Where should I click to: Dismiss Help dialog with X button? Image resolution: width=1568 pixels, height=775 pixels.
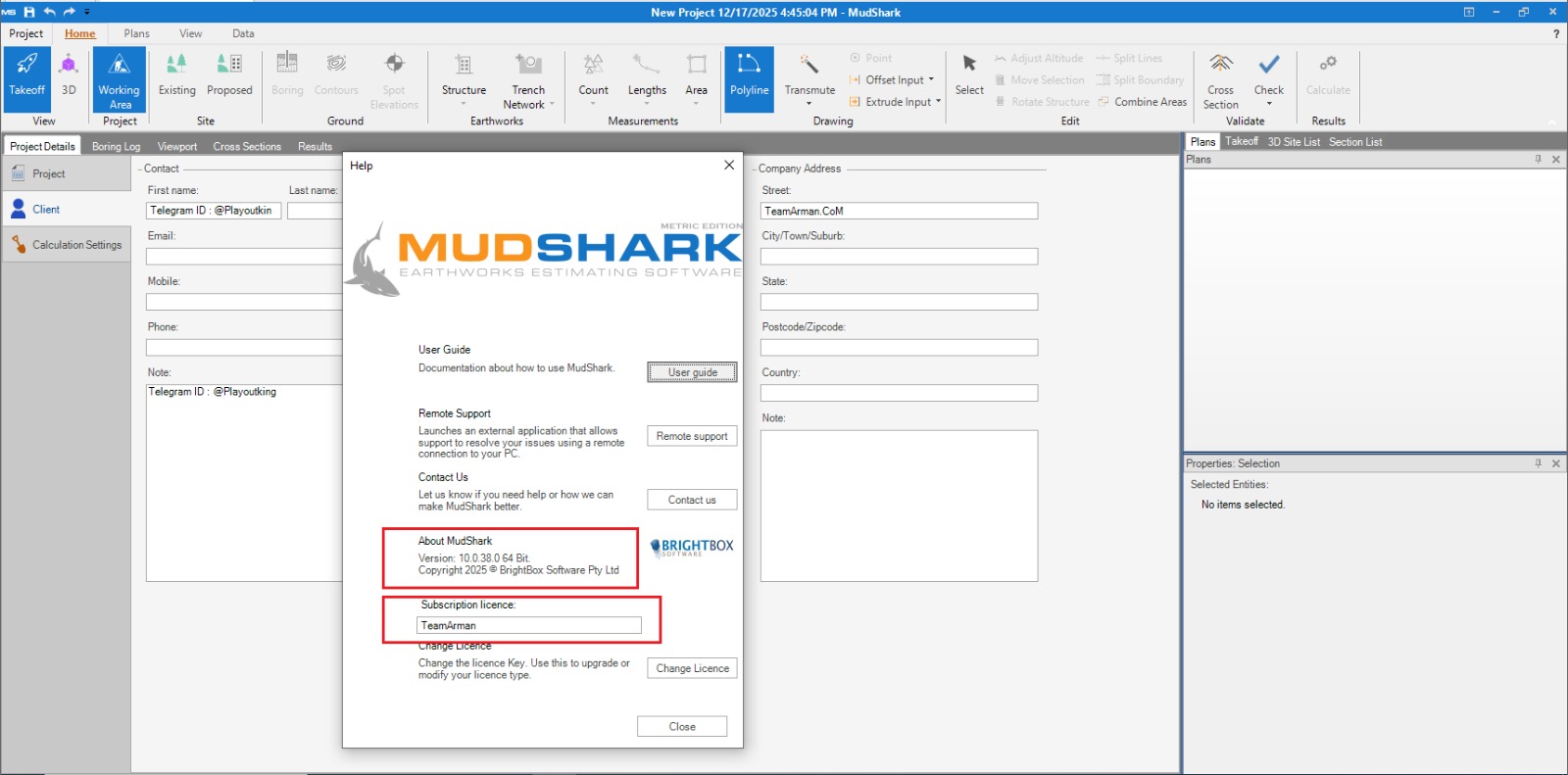click(x=729, y=165)
